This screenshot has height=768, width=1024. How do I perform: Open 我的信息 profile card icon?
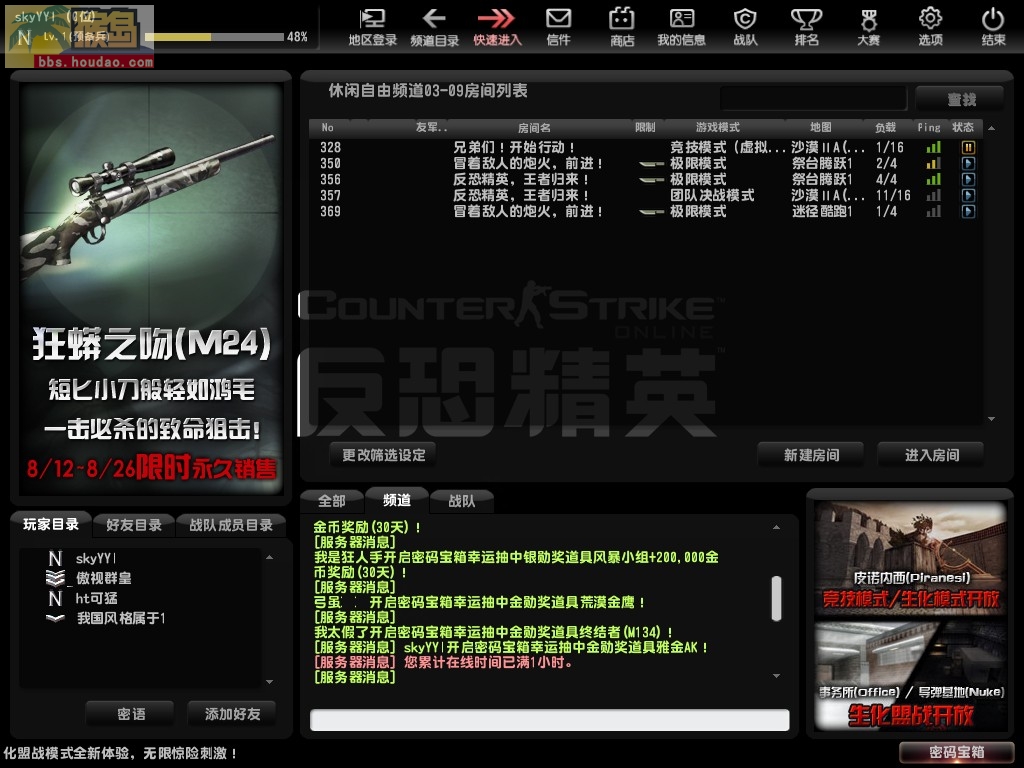[681, 27]
